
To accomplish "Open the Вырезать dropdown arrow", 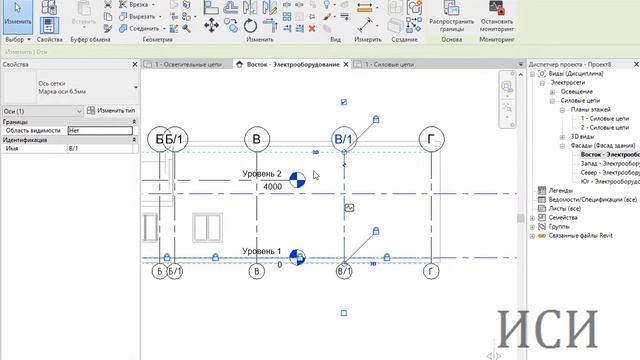I will pyautogui.click(x=160, y=17).
